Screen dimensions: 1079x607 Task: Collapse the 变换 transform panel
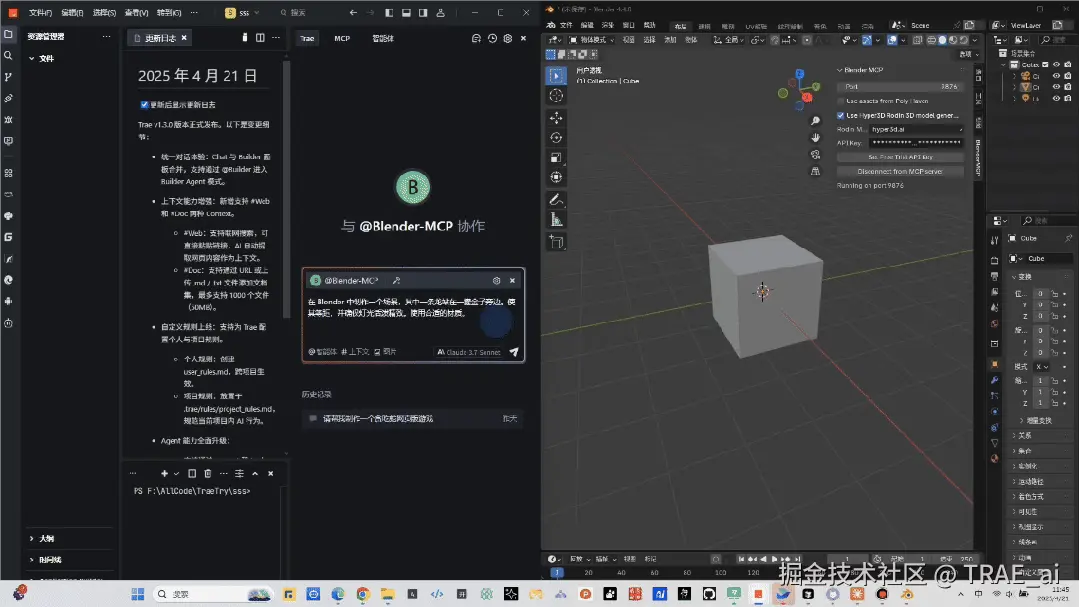[1014, 277]
